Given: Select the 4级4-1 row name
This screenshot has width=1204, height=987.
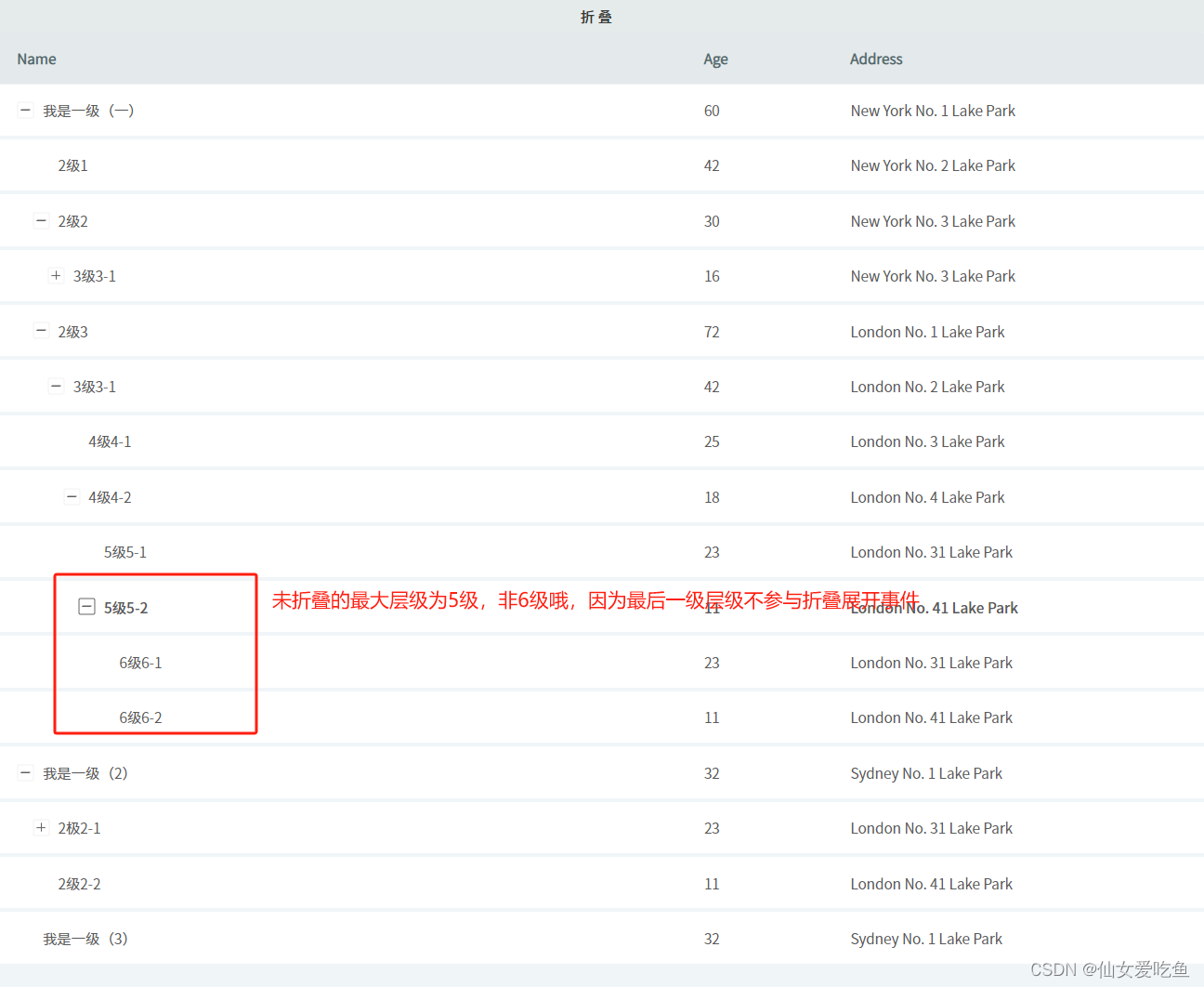Looking at the screenshot, I should [x=110, y=441].
